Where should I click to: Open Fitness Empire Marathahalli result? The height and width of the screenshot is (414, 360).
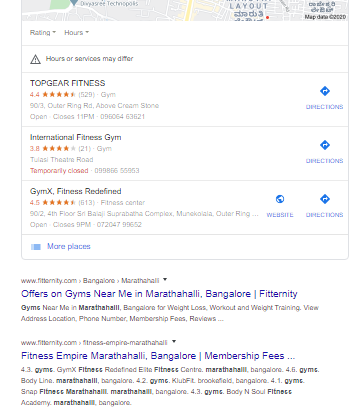[158, 356]
